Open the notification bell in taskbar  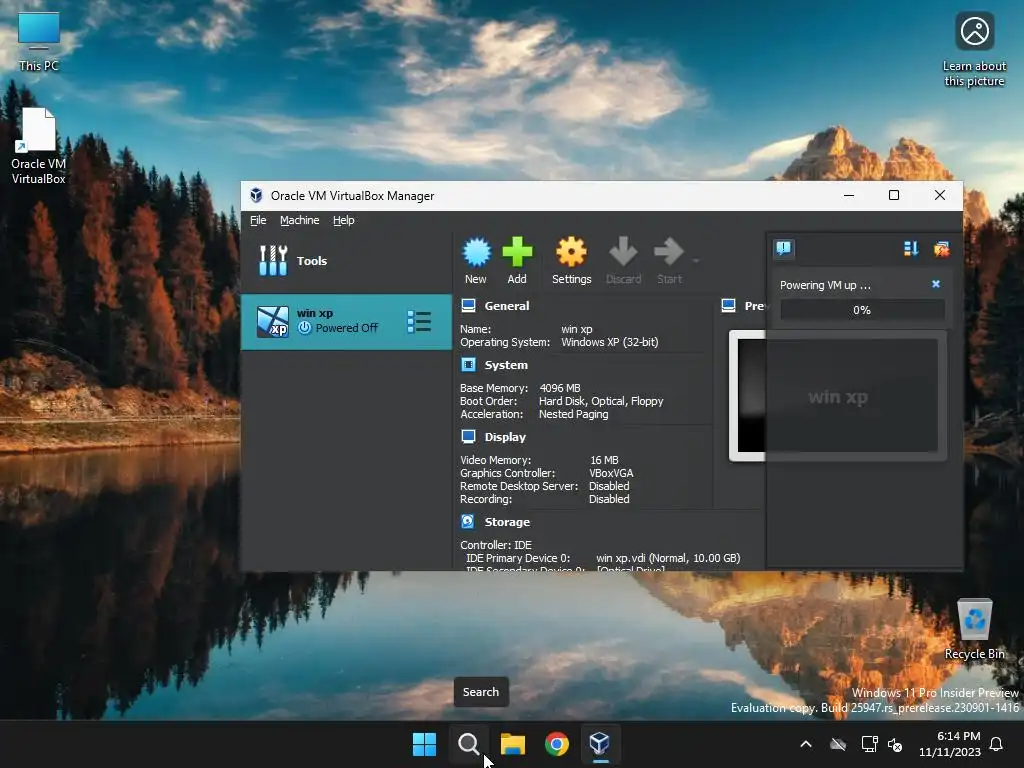[996, 744]
